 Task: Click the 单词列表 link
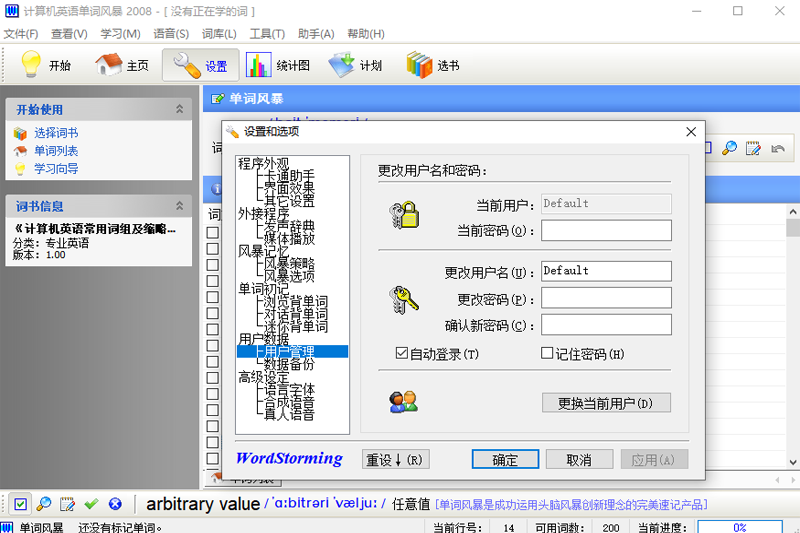56,151
